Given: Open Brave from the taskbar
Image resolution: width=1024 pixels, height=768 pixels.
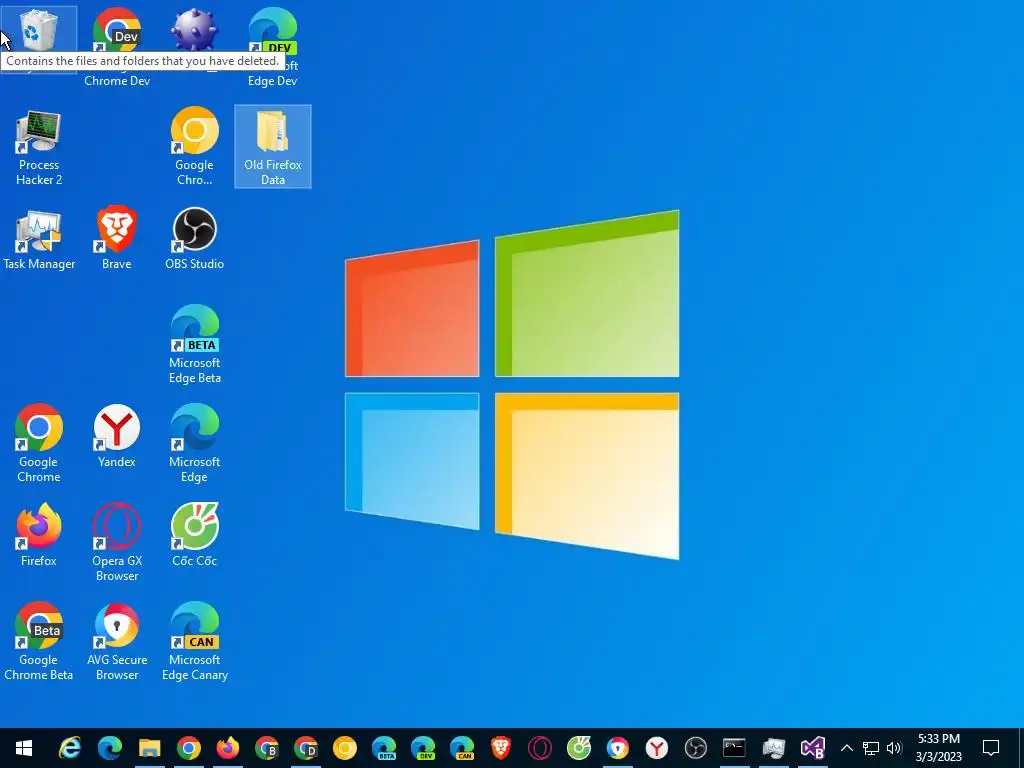Looking at the screenshot, I should coord(501,748).
